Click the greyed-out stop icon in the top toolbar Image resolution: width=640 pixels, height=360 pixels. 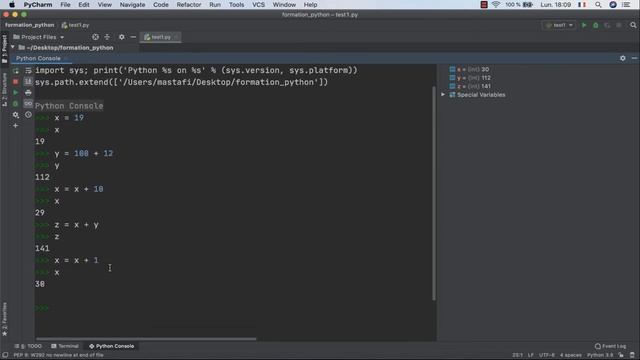click(619, 25)
